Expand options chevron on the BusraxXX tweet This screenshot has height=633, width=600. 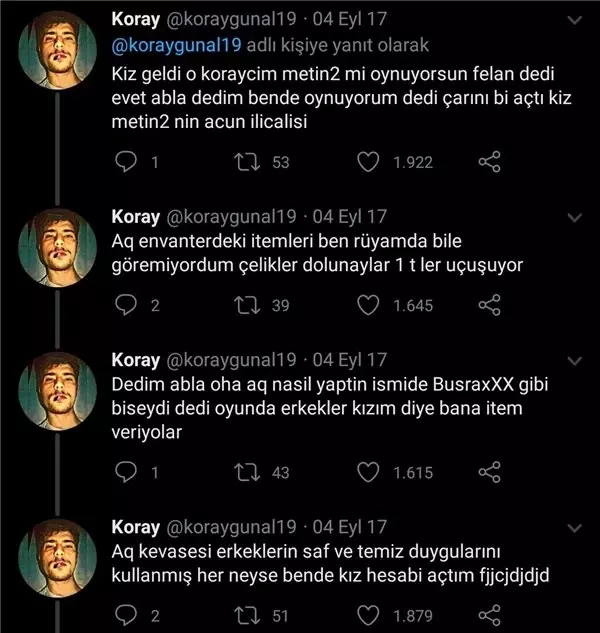(575, 361)
